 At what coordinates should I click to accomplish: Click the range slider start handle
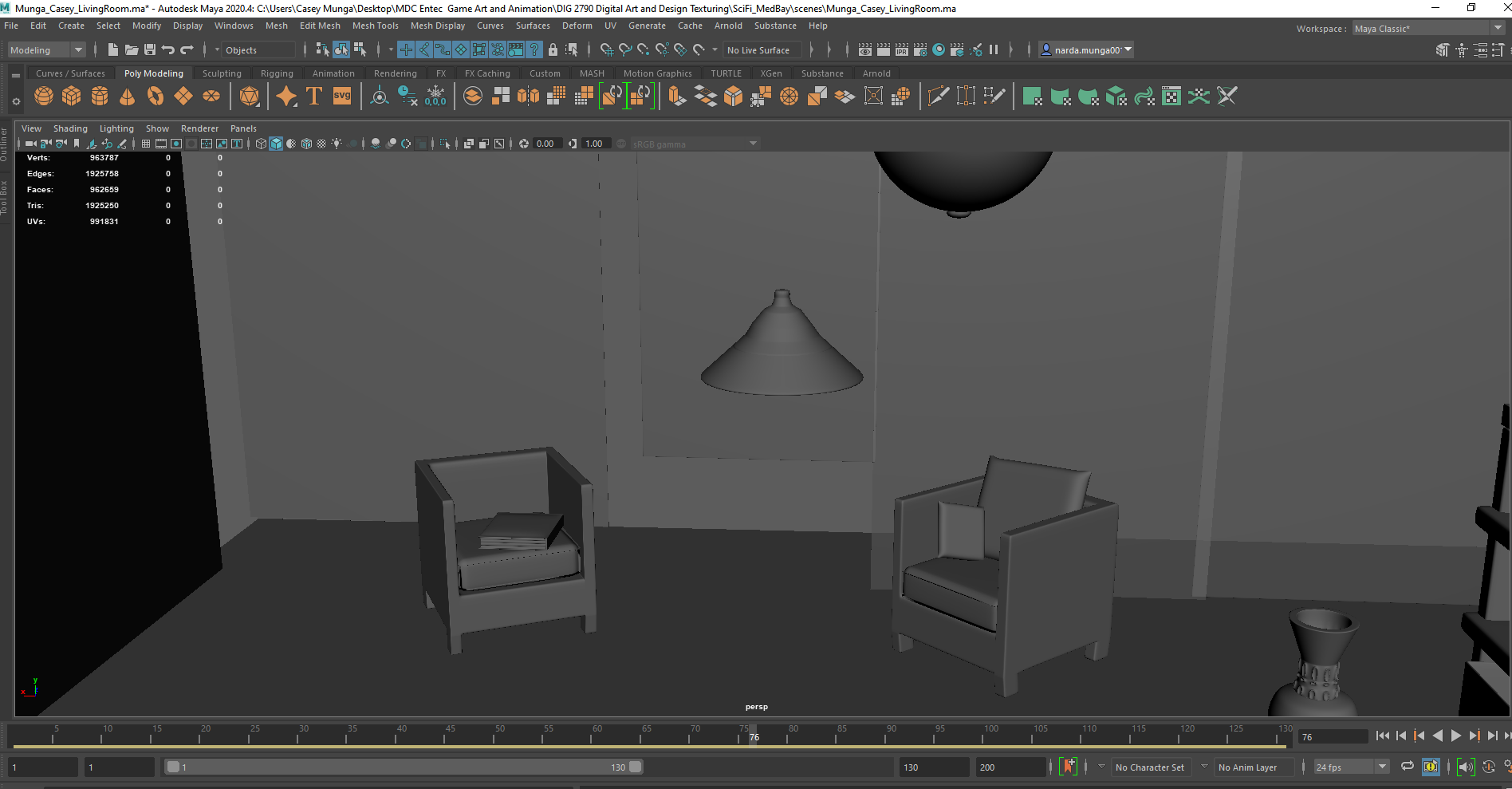click(173, 767)
